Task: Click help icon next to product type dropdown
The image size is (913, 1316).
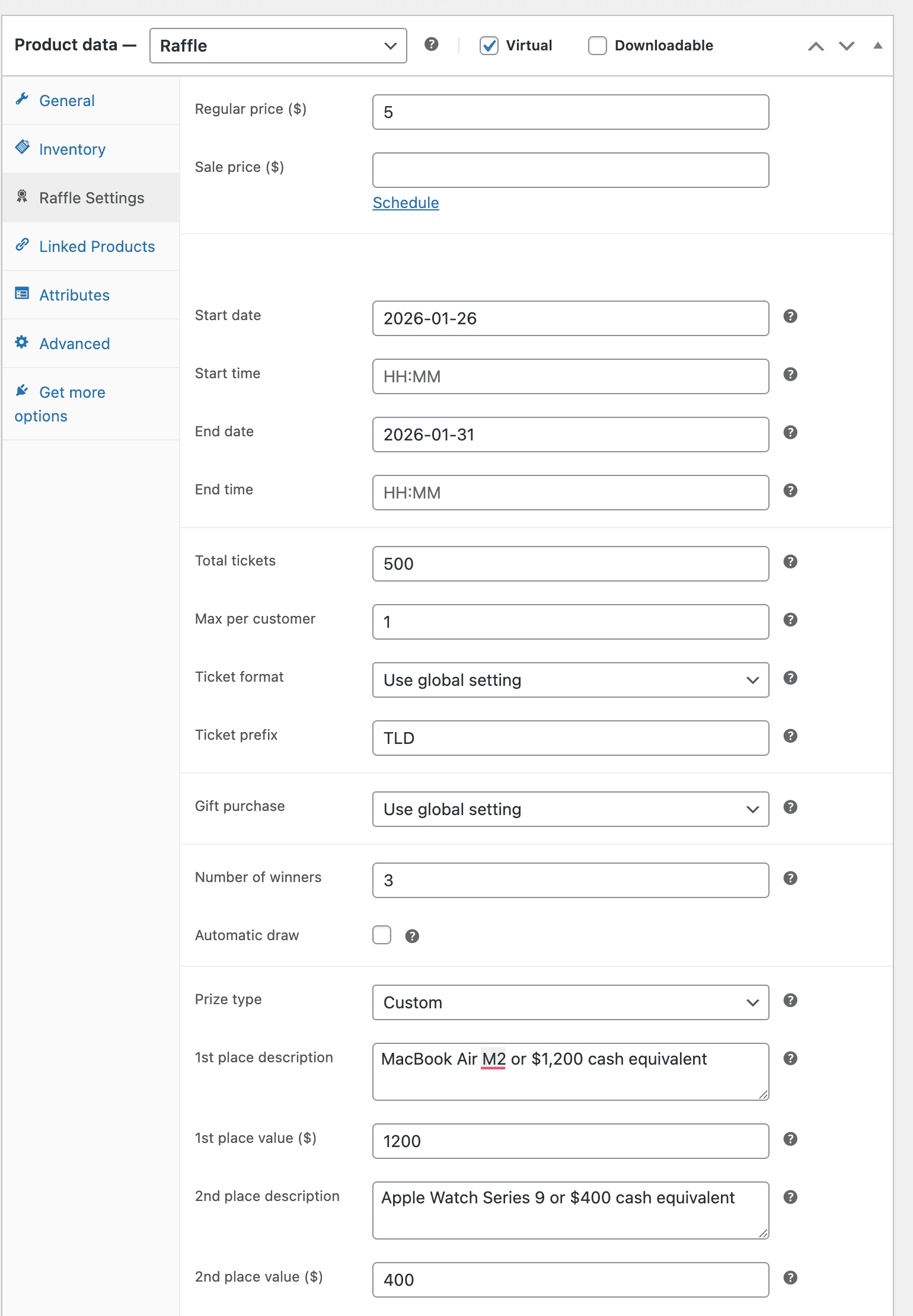Action: [432, 44]
